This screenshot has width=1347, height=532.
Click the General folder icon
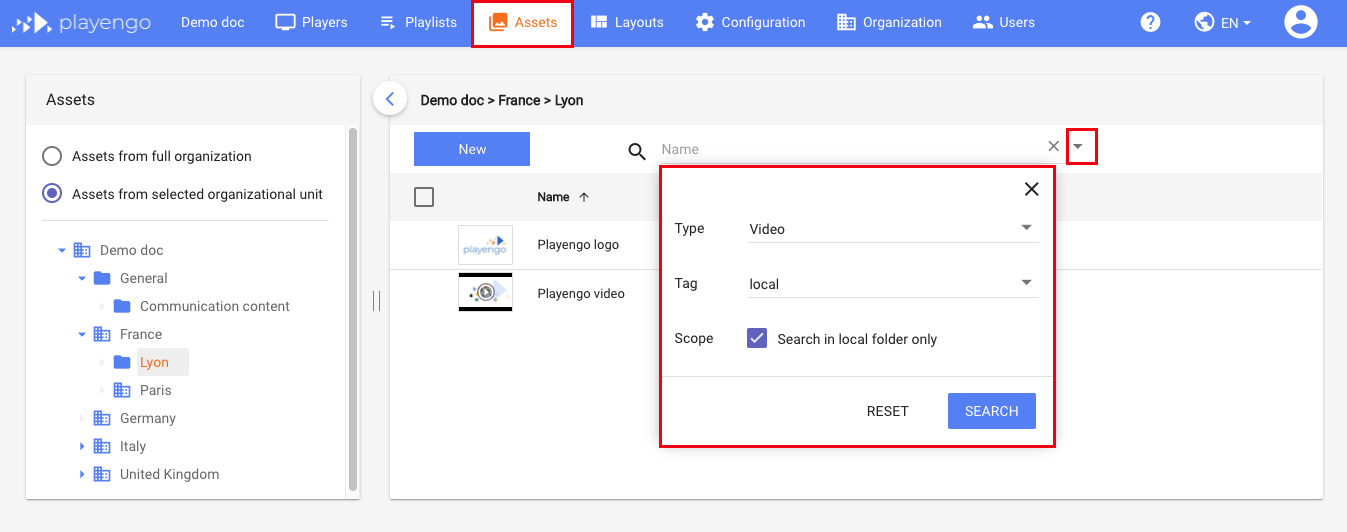click(x=102, y=278)
